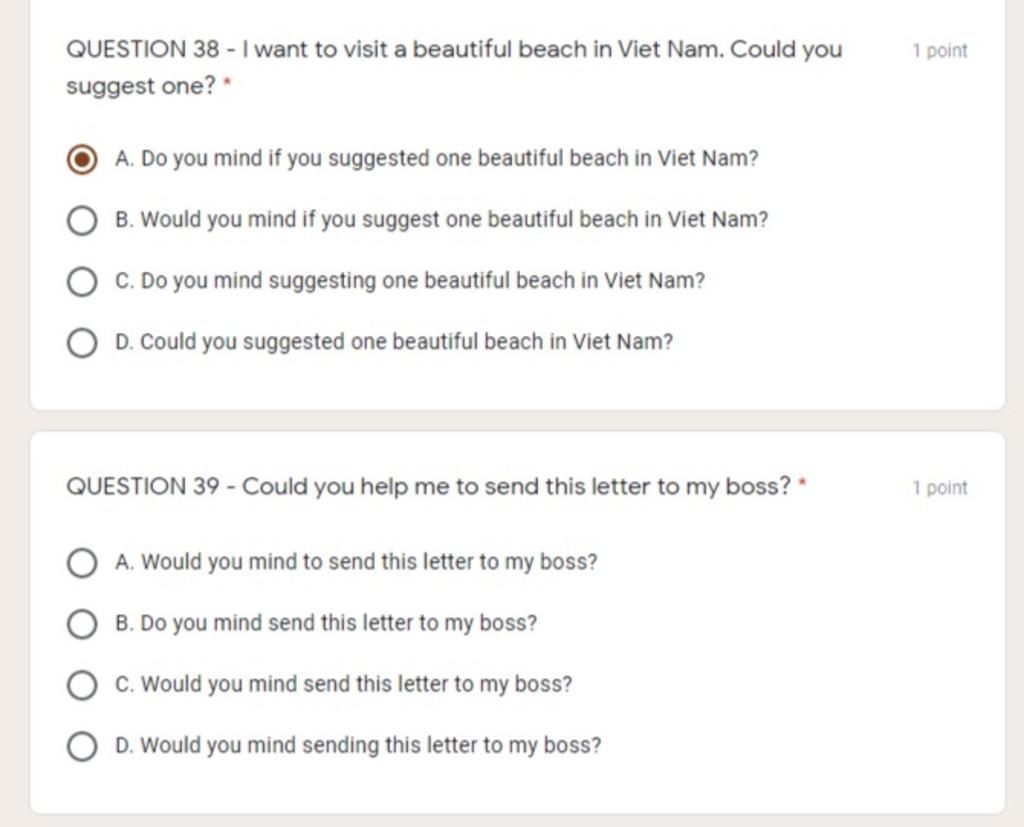Select radio button for Question 38 option A
The width and height of the screenshot is (1024, 827).
pyautogui.click(x=82, y=159)
